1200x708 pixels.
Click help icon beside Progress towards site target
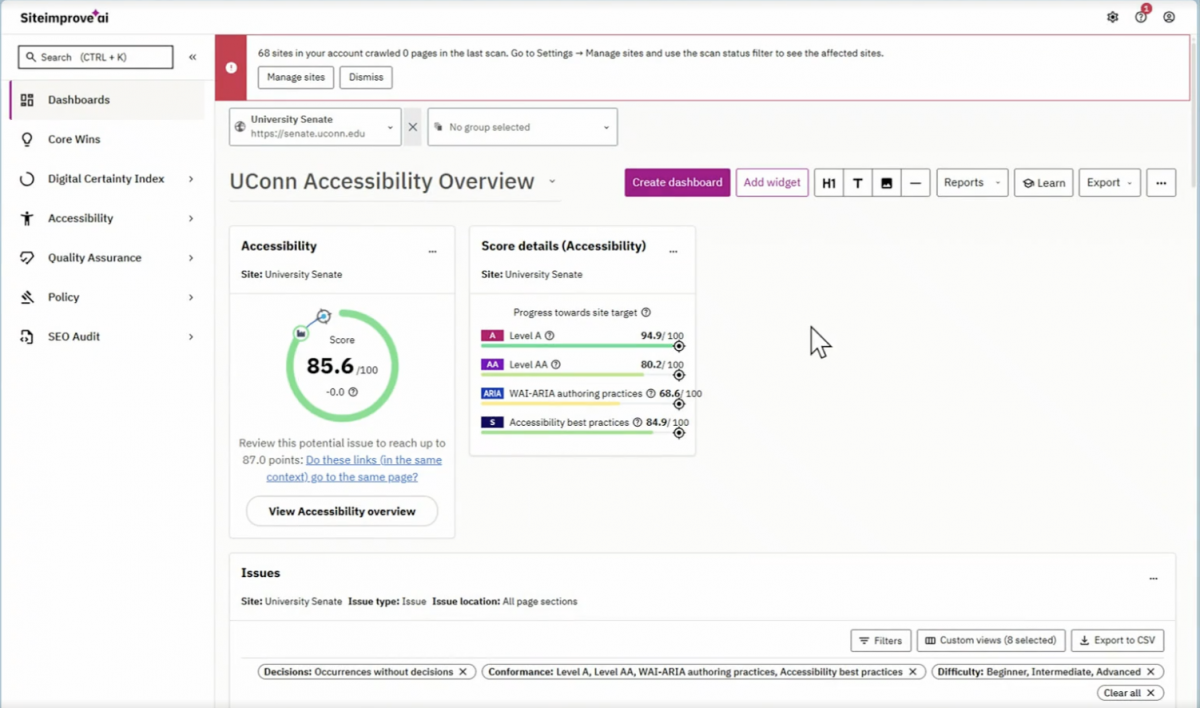(x=646, y=313)
